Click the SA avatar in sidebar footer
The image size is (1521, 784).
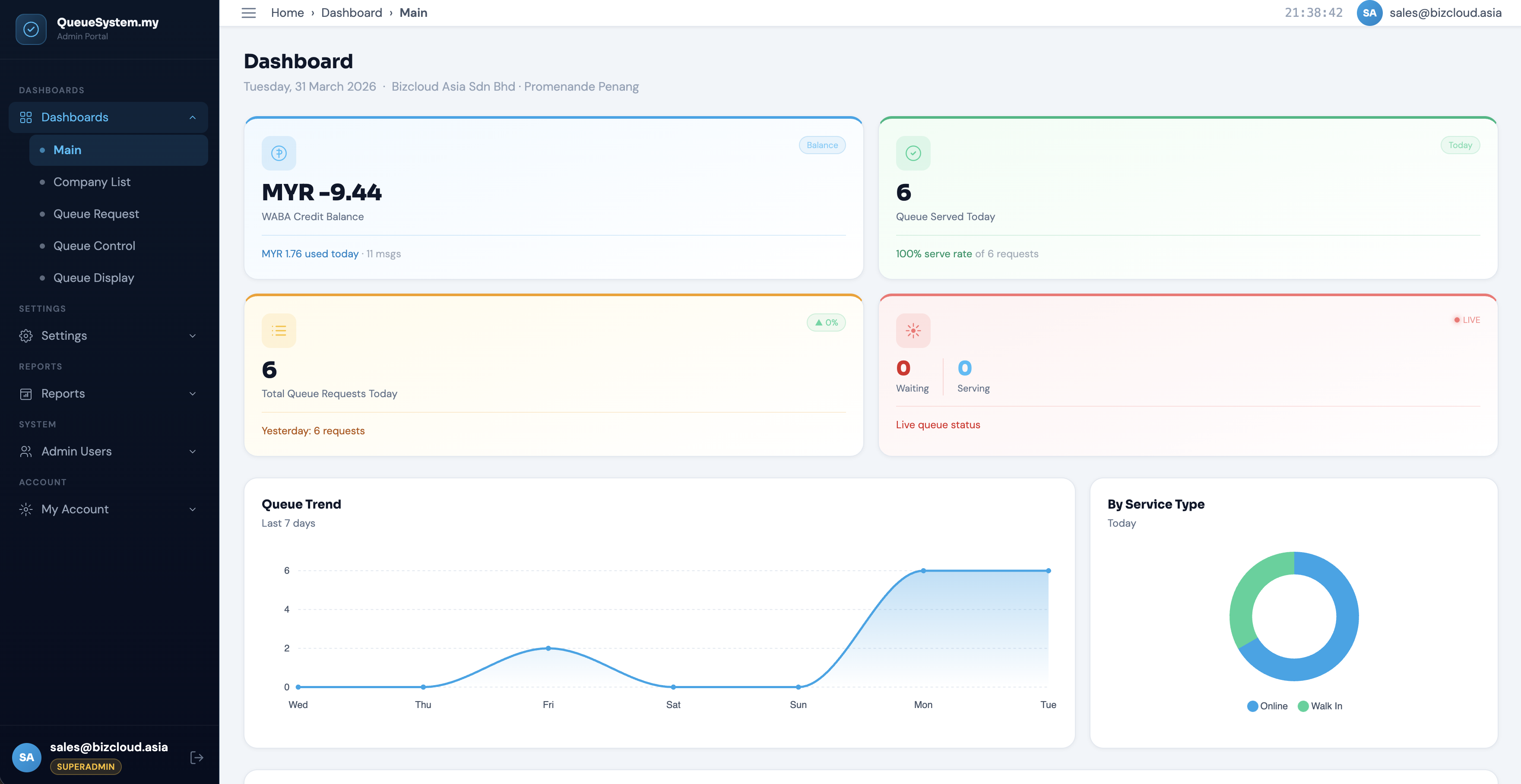[x=27, y=757]
